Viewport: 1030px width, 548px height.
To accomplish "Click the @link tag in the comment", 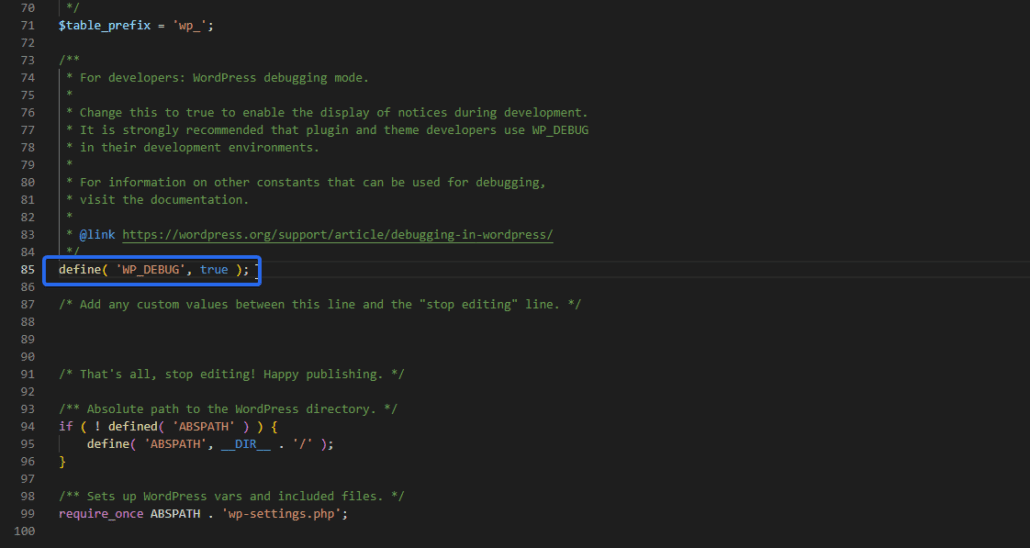I will pos(97,235).
